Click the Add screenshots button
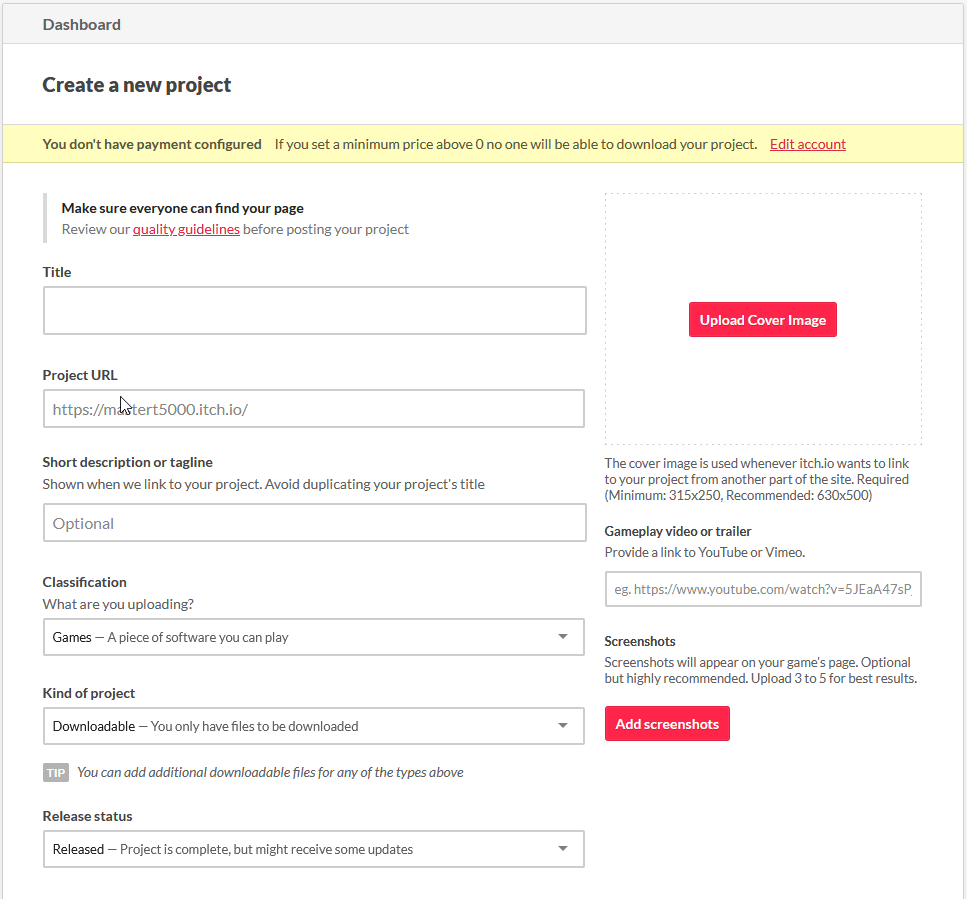The height and width of the screenshot is (899, 967). click(x=667, y=723)
